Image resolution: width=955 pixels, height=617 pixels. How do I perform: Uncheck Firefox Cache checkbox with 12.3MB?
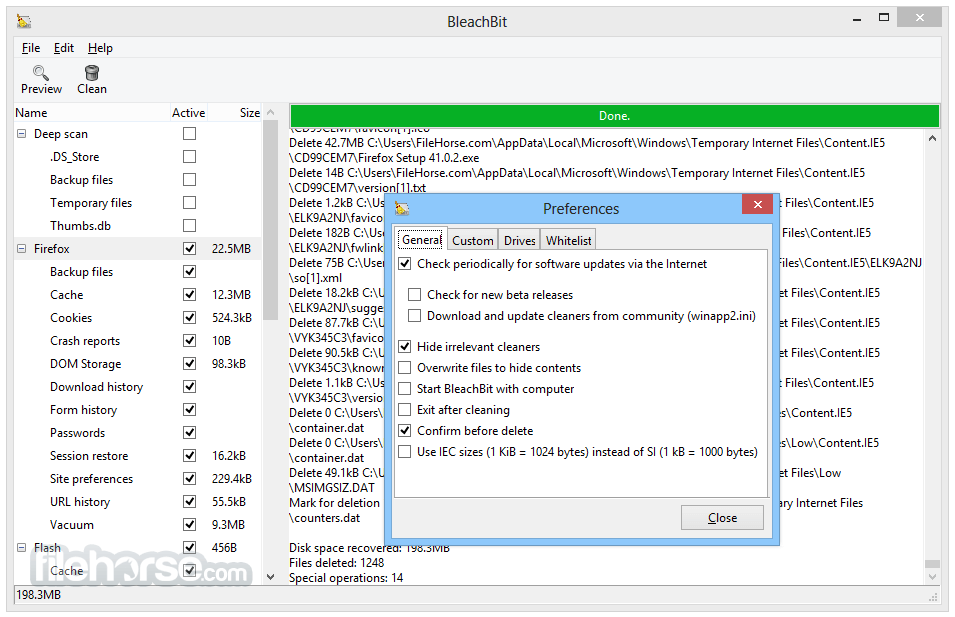pyautogui.click(x=189, y=295)
